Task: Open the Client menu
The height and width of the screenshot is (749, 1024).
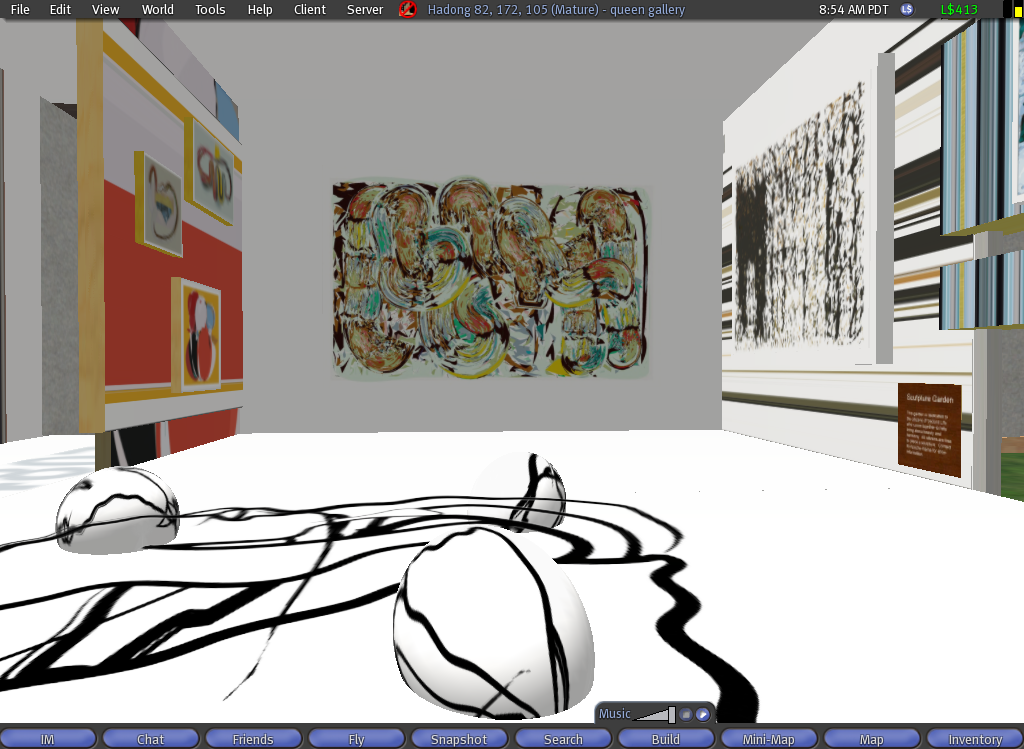Action: [310, 10]
